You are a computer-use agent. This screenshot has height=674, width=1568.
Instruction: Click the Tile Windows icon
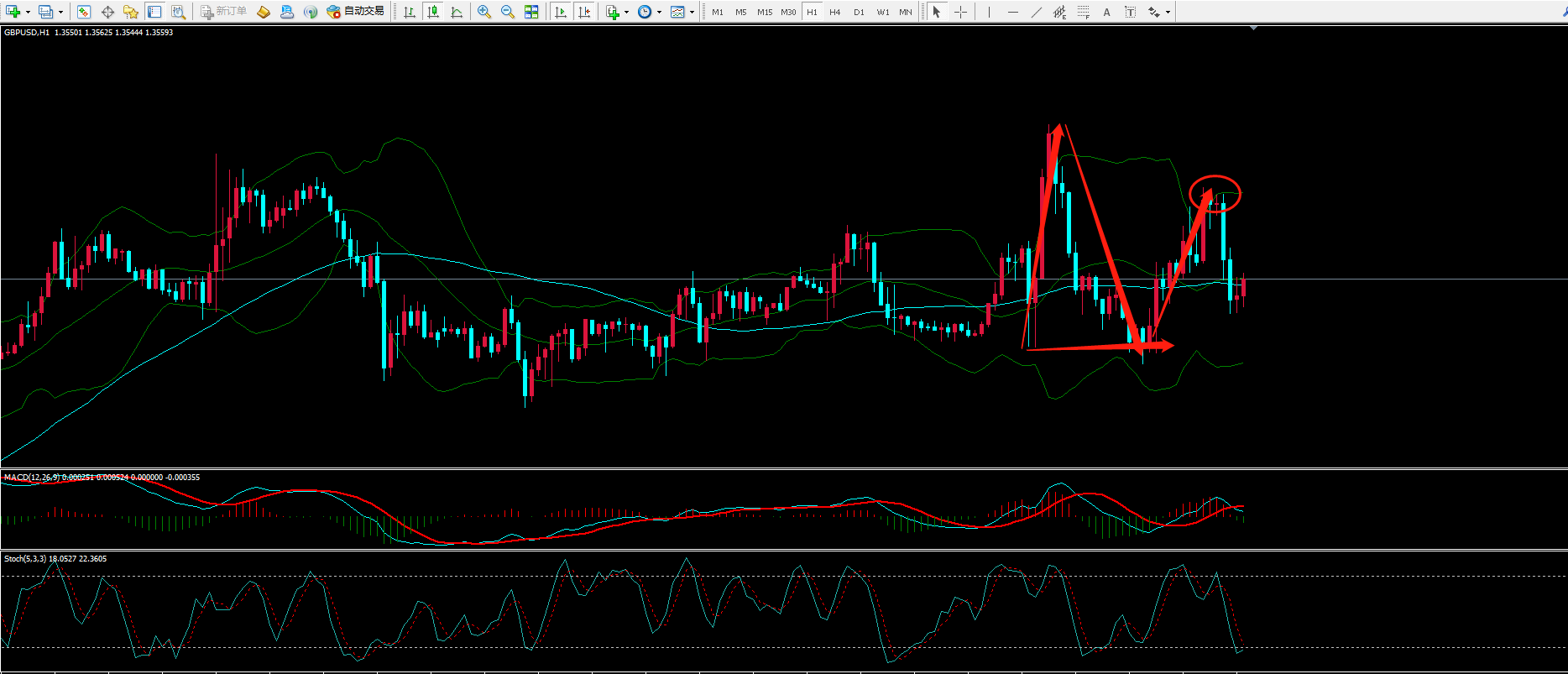(x=531, y=12)
